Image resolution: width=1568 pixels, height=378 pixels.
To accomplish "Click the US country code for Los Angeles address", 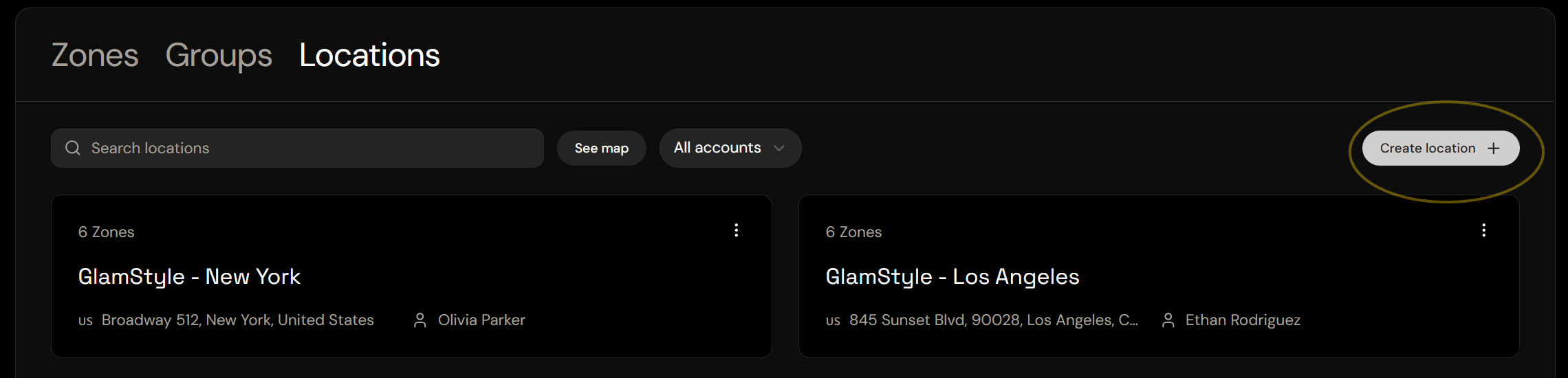I will point(833,321).
